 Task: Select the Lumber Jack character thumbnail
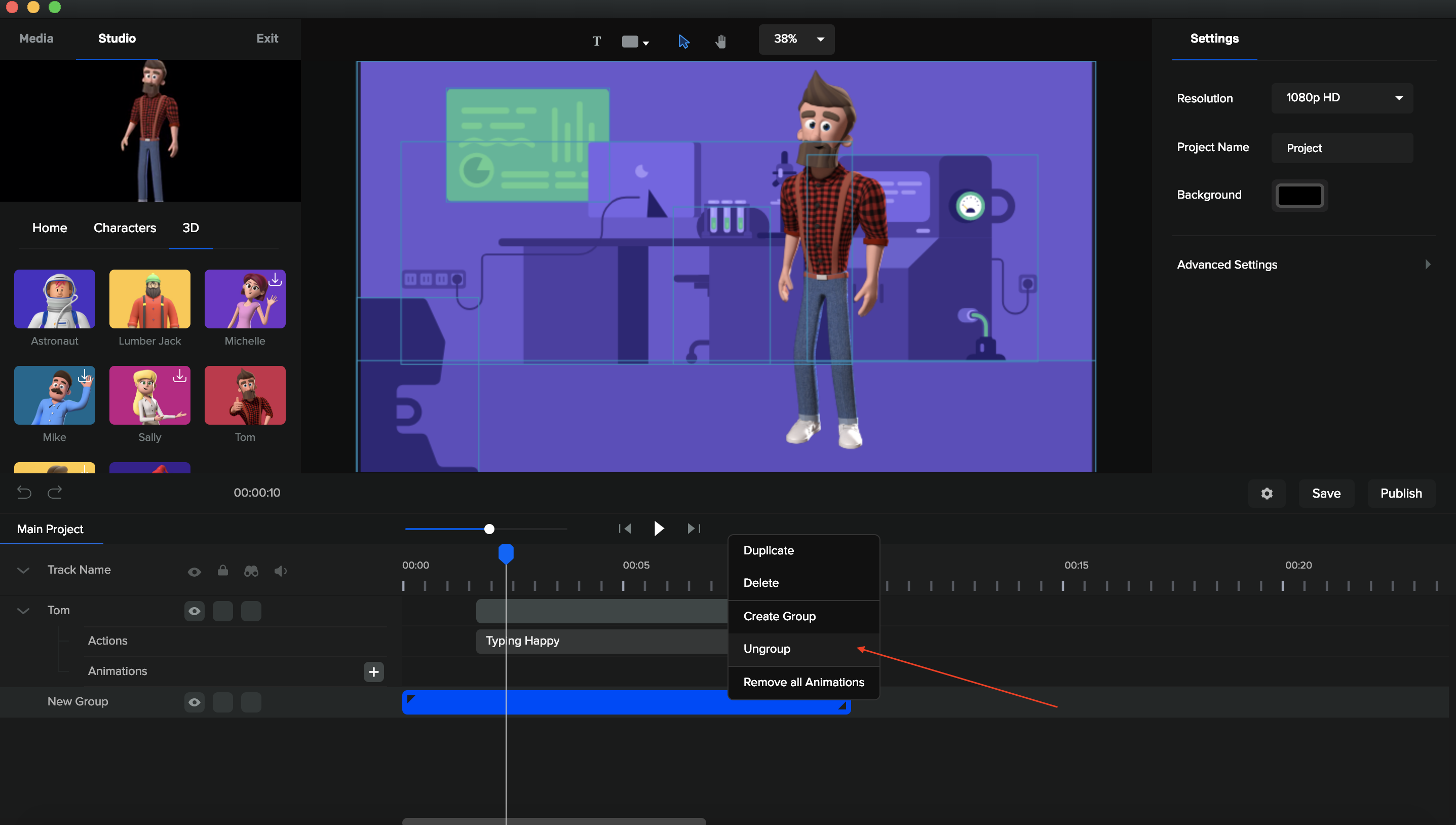[x=149, y=298]
